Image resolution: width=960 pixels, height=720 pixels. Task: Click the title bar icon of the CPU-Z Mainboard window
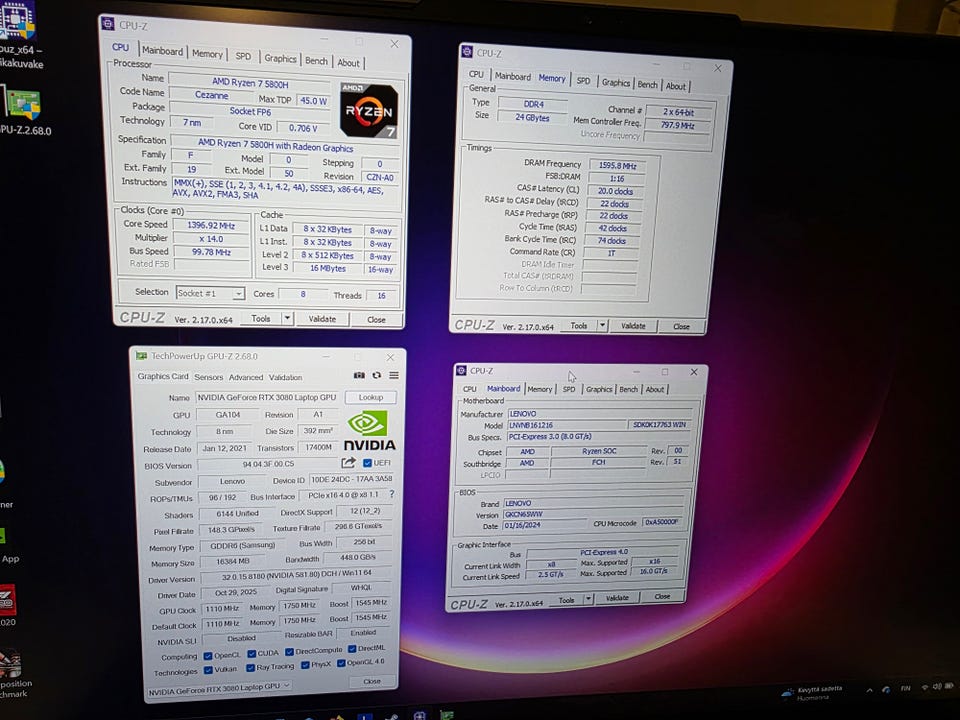point(461,370)
